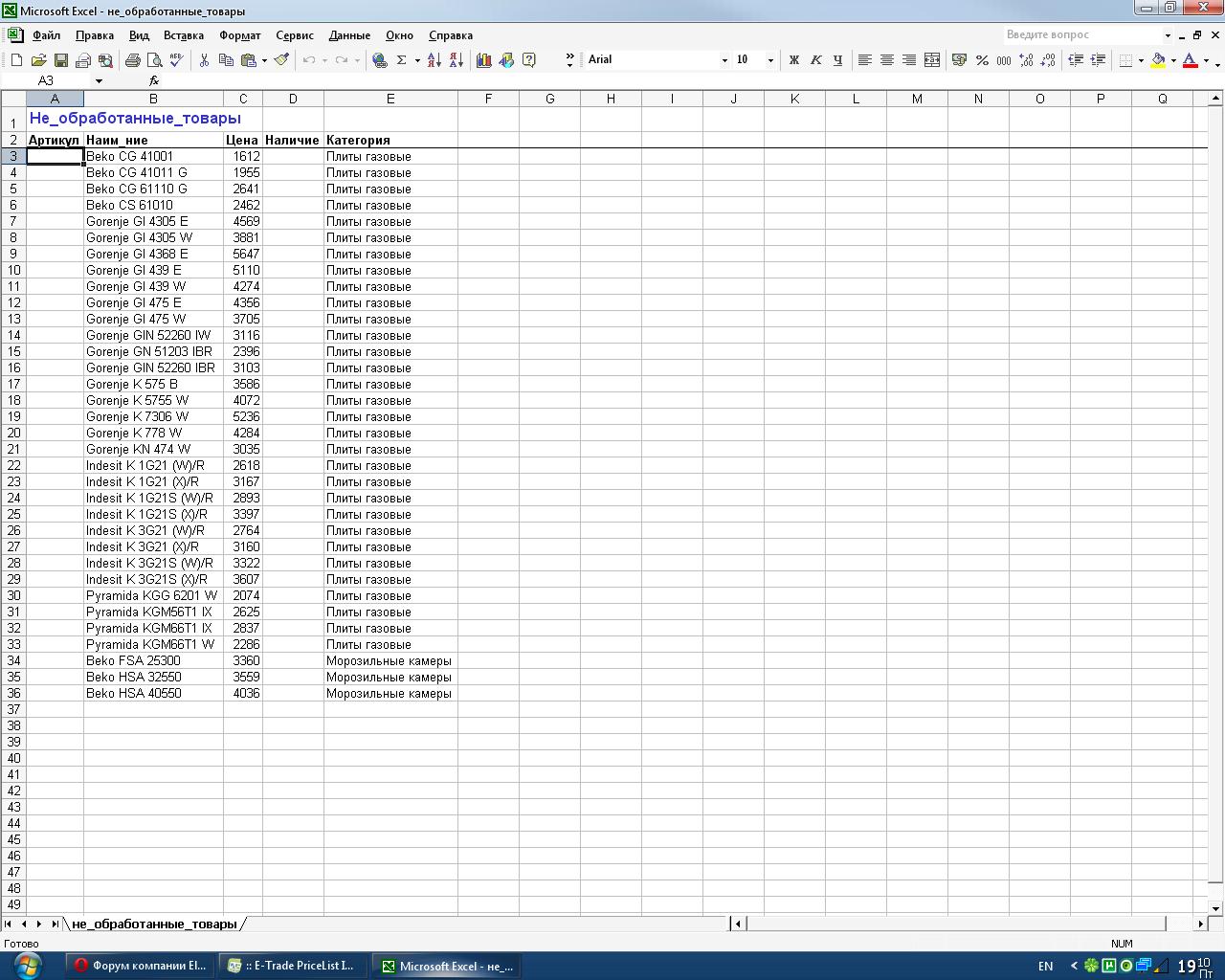This screenshot has height=980, width=1225.
Task: Toggle italic formatting (К)
Action: 815,60
